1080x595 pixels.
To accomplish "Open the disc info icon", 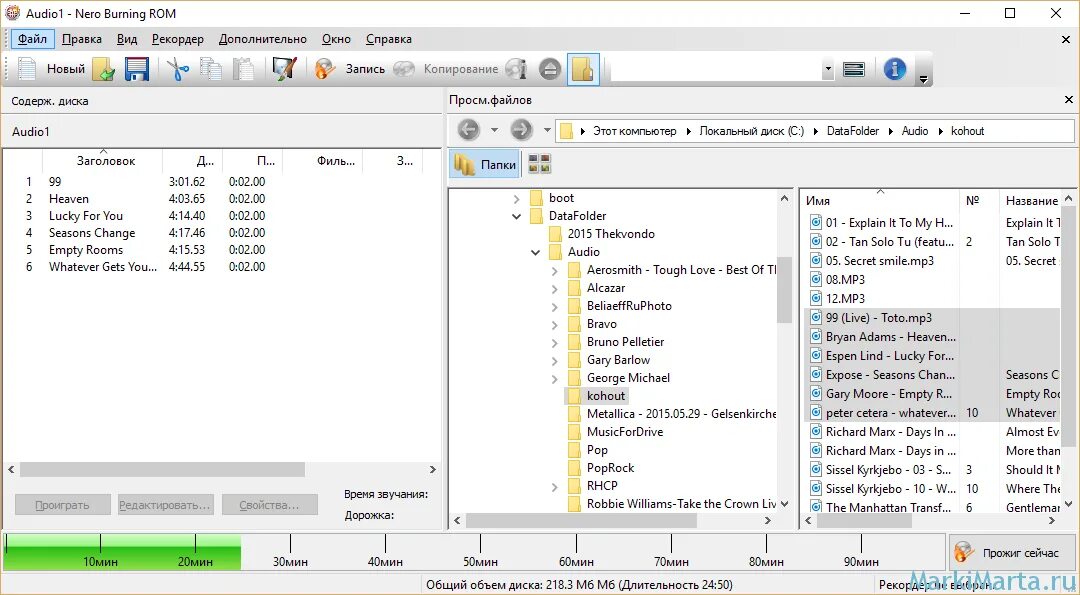I will pyautogui.click(x=516, y=69).
